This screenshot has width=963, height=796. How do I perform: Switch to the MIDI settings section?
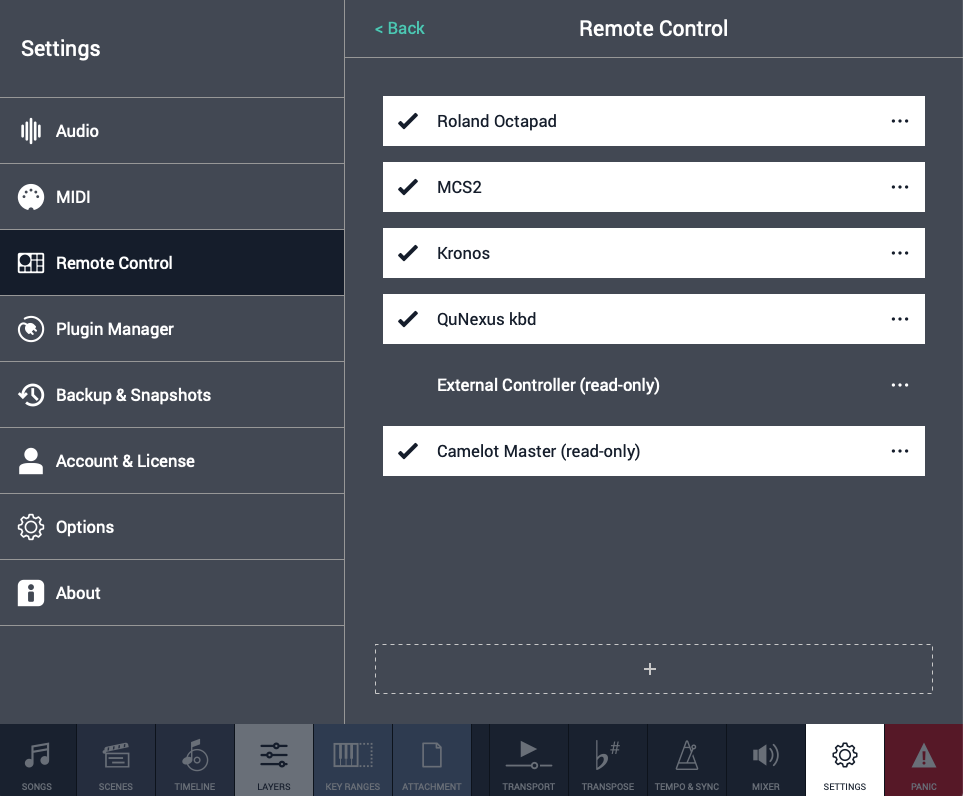[x=172, y=196]
